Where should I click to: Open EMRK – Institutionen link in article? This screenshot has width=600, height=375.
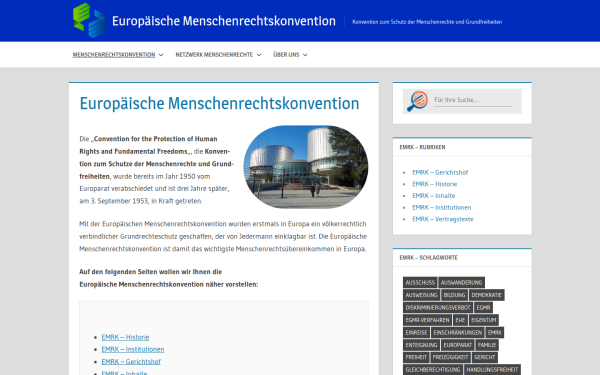click(133, 349)
